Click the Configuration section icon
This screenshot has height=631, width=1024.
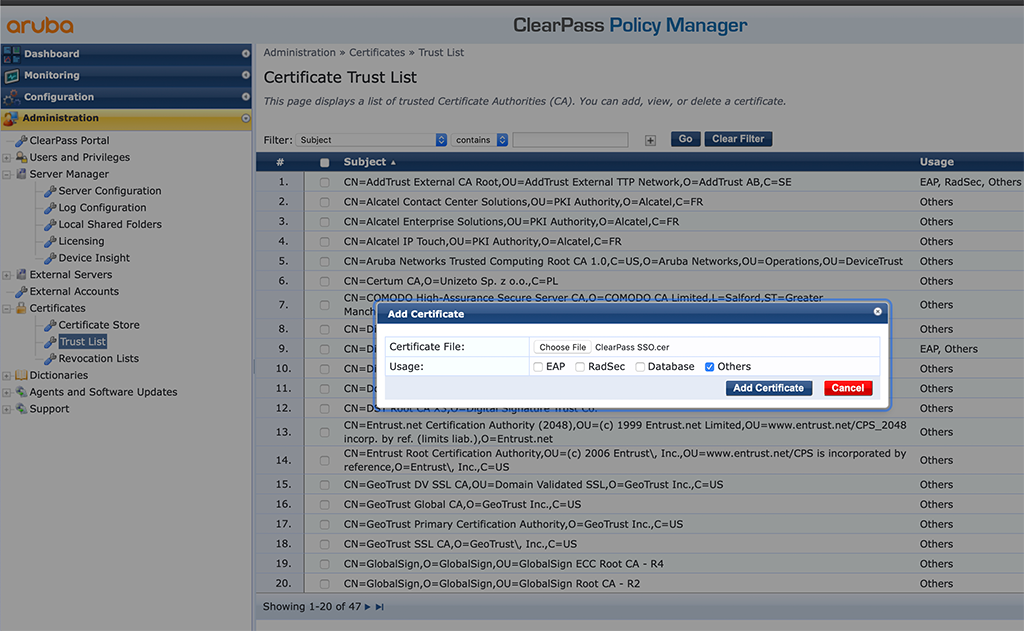coord(11,97)
